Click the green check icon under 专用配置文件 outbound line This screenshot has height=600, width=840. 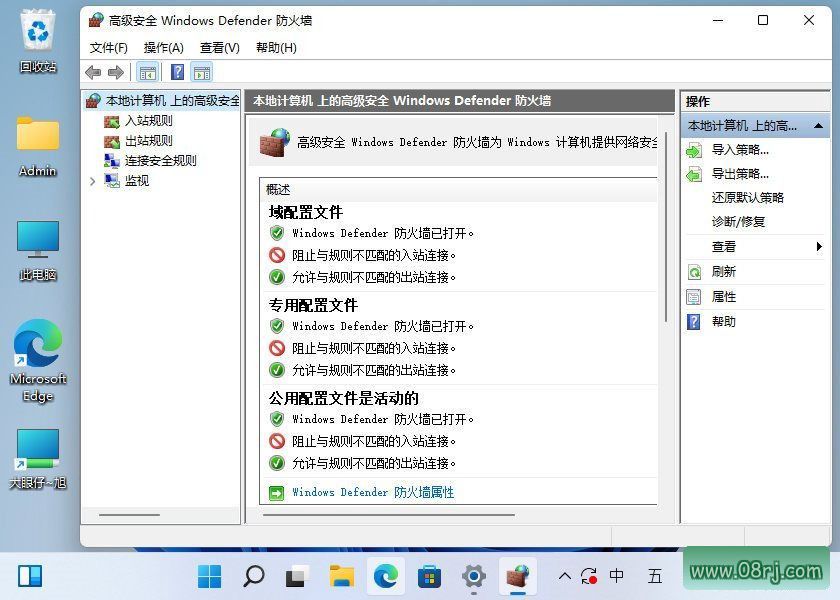coord(277,370)
